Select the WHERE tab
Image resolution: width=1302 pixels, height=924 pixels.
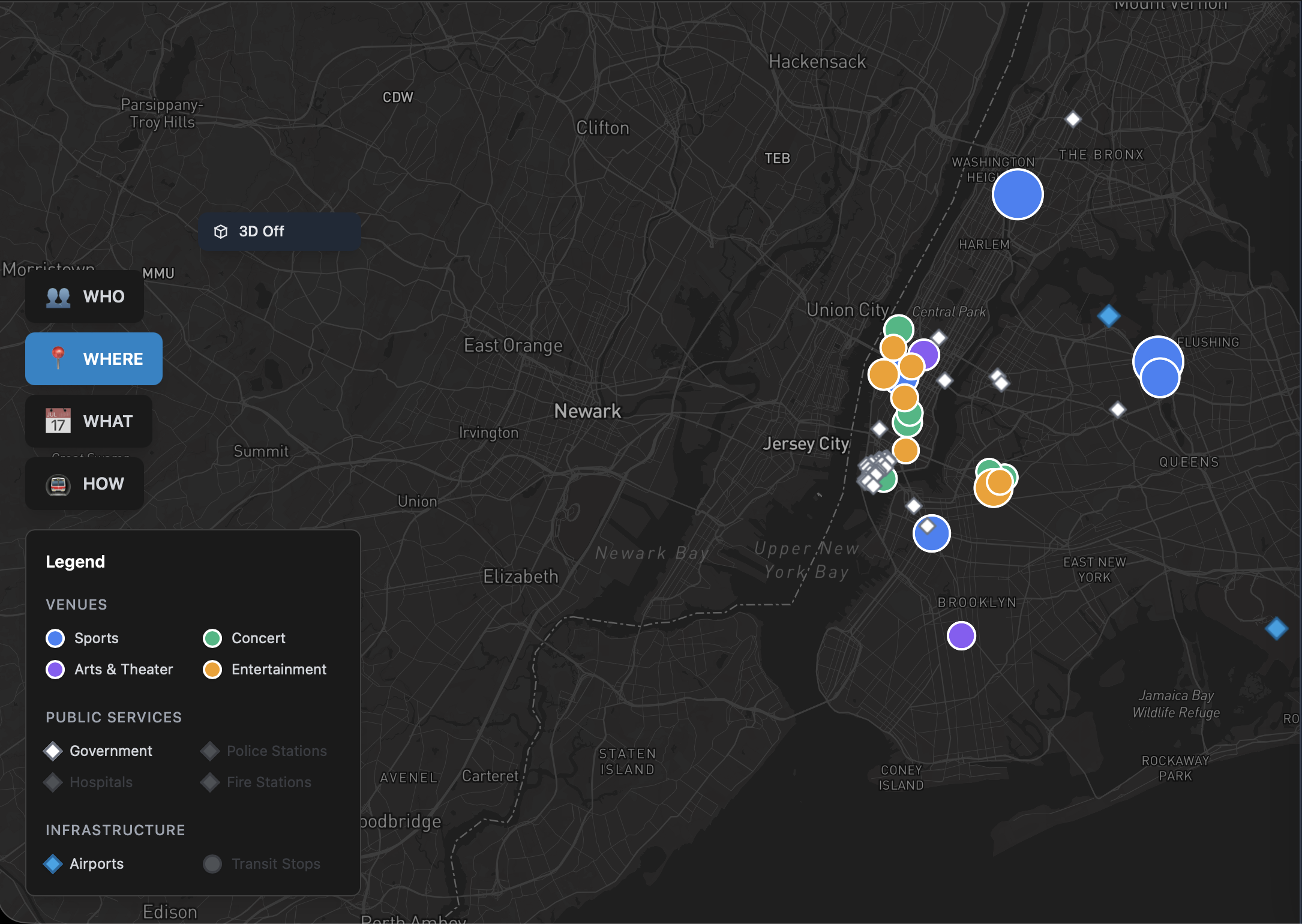click(x=94, y=359)
